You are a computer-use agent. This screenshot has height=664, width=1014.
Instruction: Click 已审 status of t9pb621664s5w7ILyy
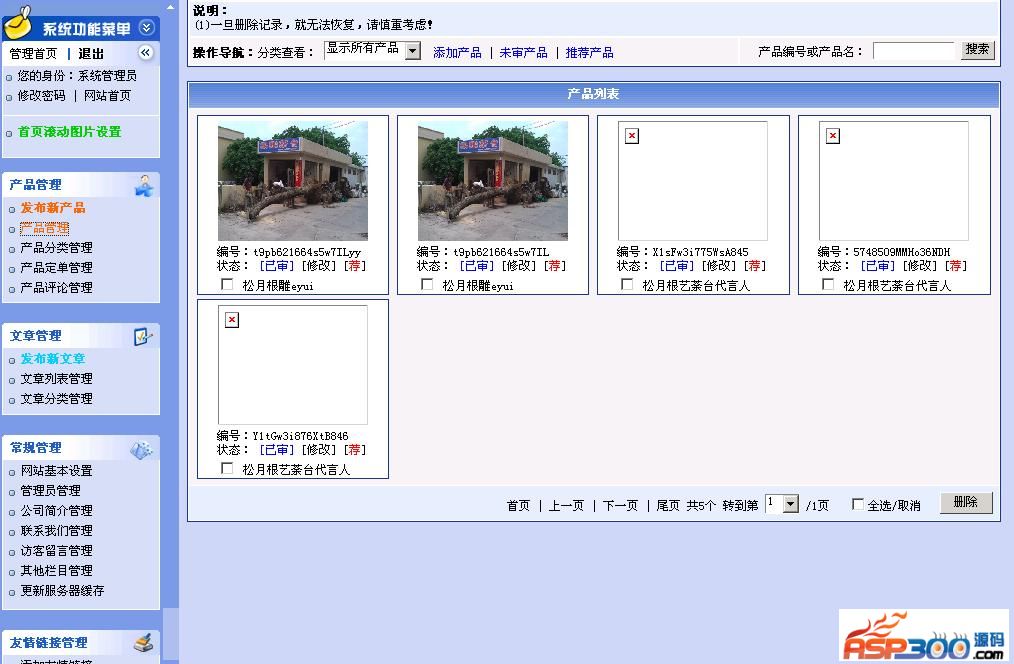pyautogui.click(x=277, y=266)
